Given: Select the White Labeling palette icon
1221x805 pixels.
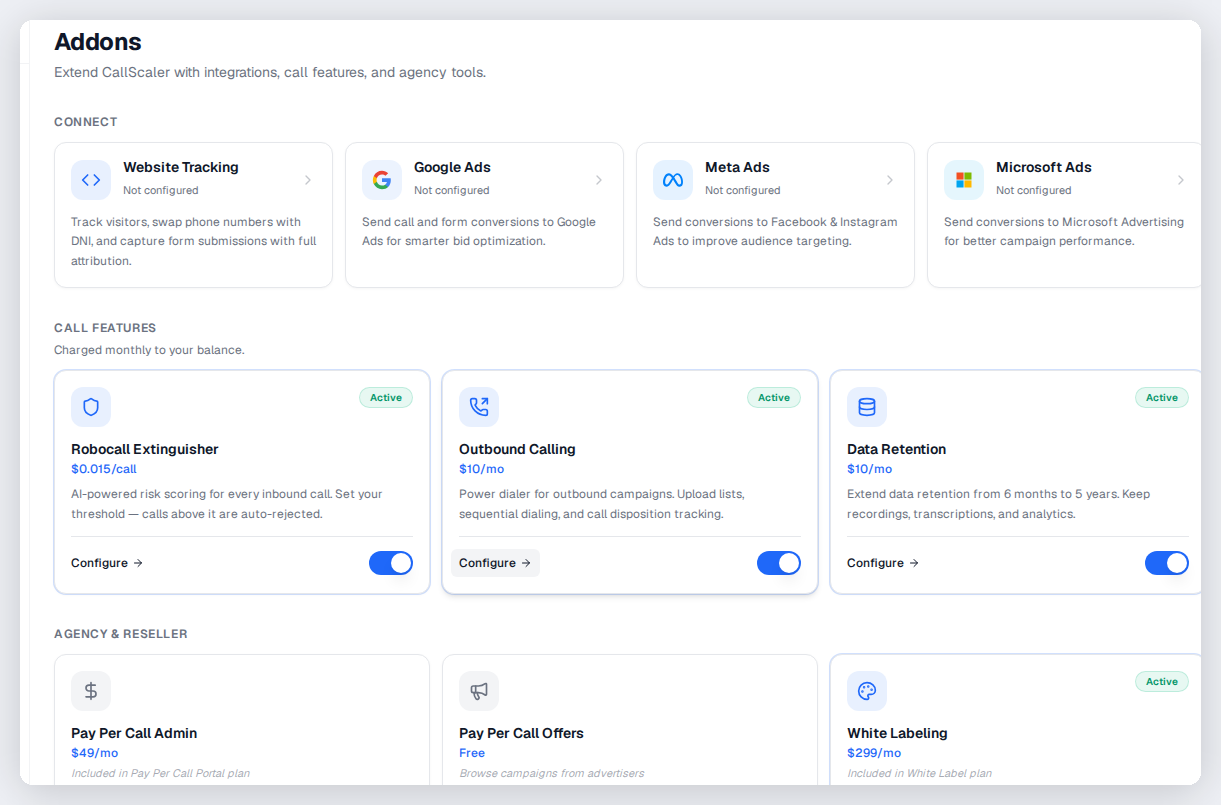Looking at the screenshot, I should coord(867,691).
